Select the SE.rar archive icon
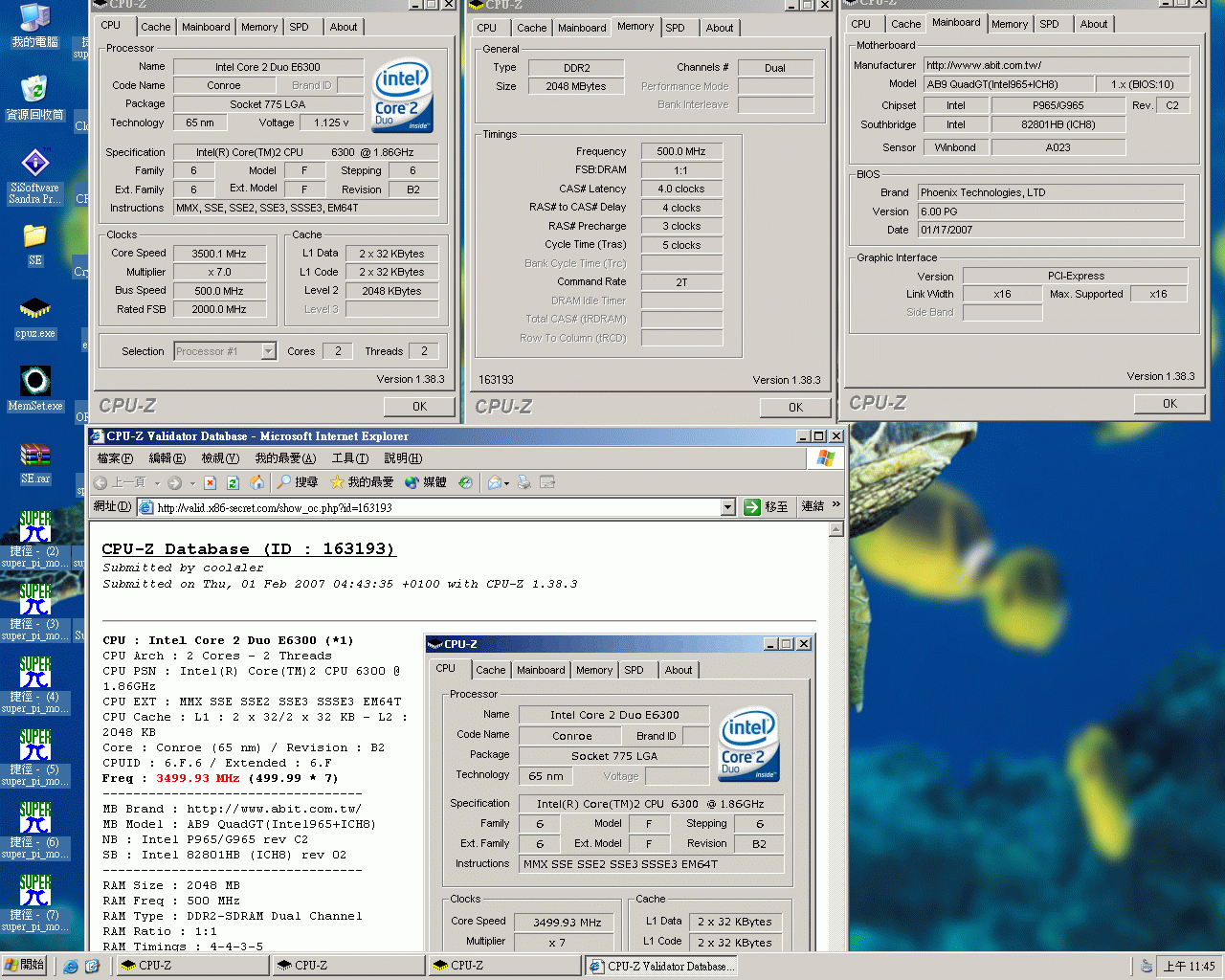The height and width of the screenshot is (980, 1225). click(35, 462)
